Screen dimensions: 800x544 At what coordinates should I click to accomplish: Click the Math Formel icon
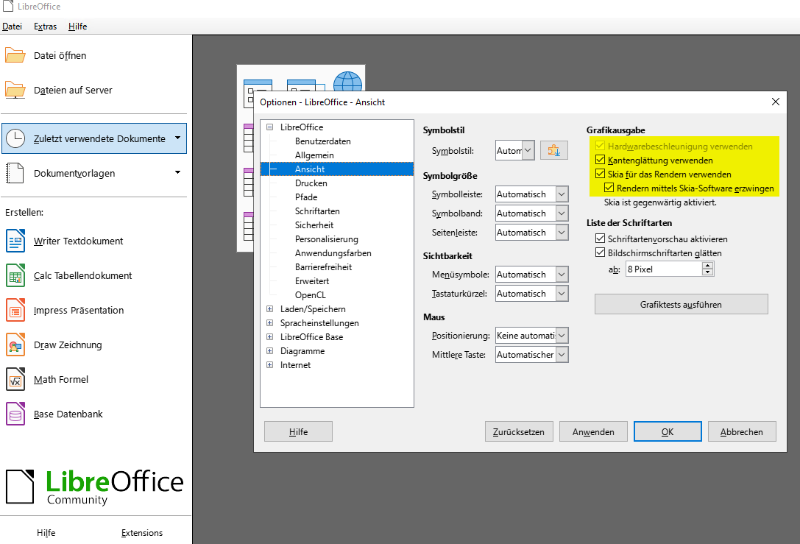pyautogui.click(x=15, y=380)
